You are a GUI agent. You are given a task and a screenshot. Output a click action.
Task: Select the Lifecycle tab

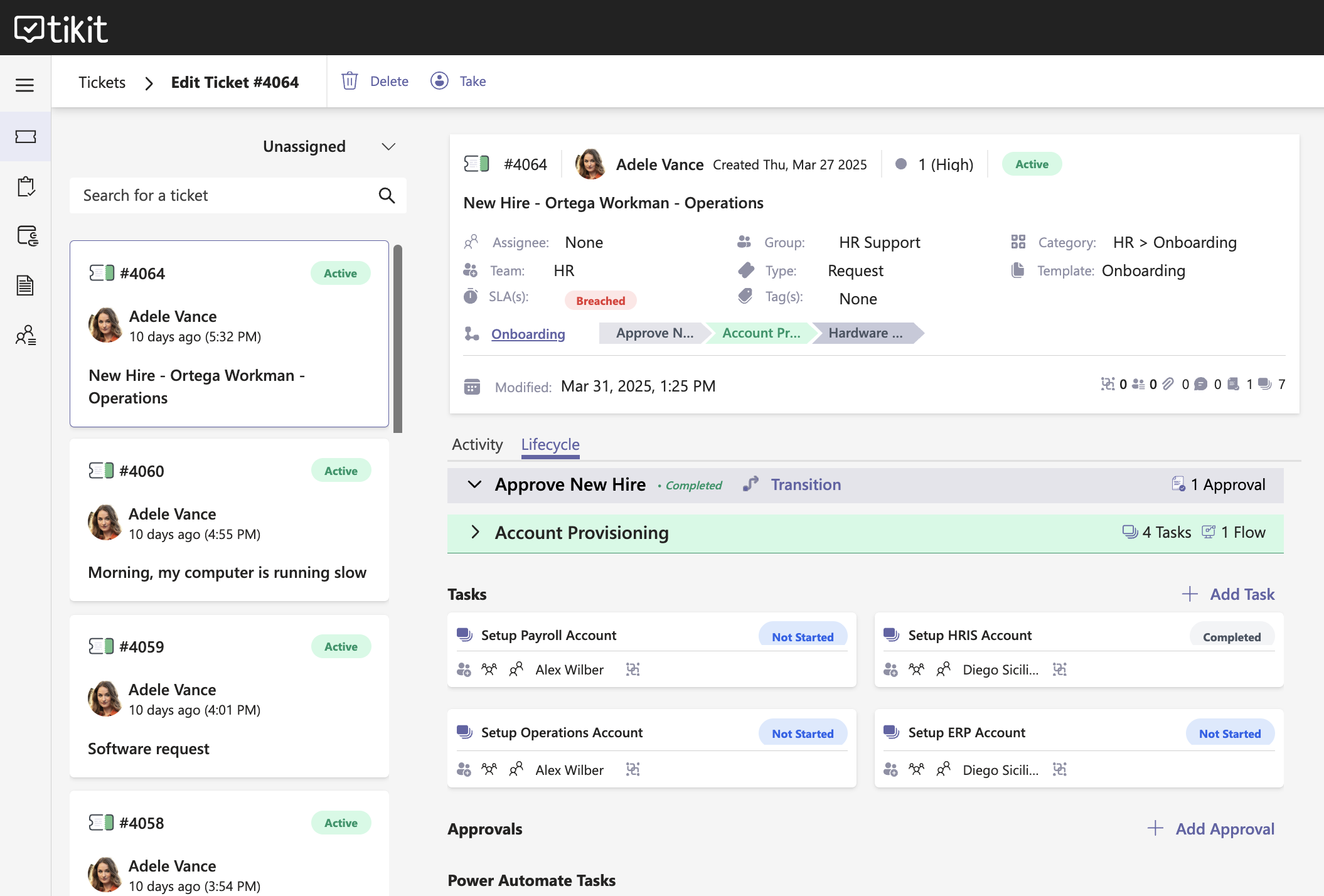coord(550,444)
